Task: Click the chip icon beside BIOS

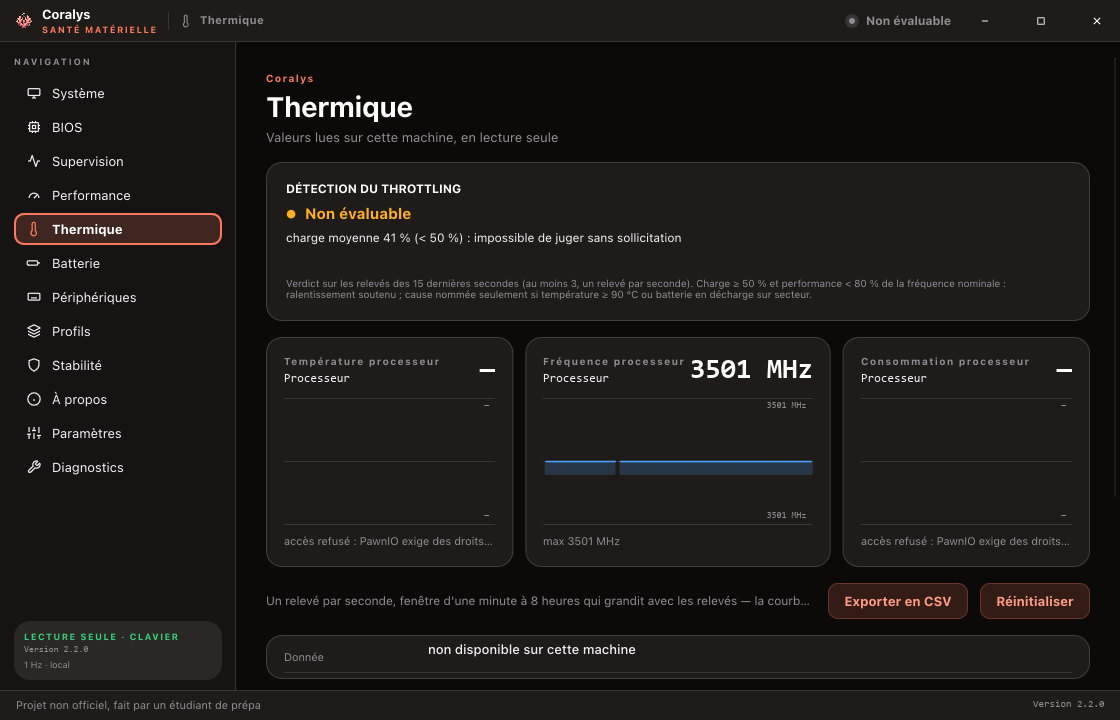Action: point(34,127)
